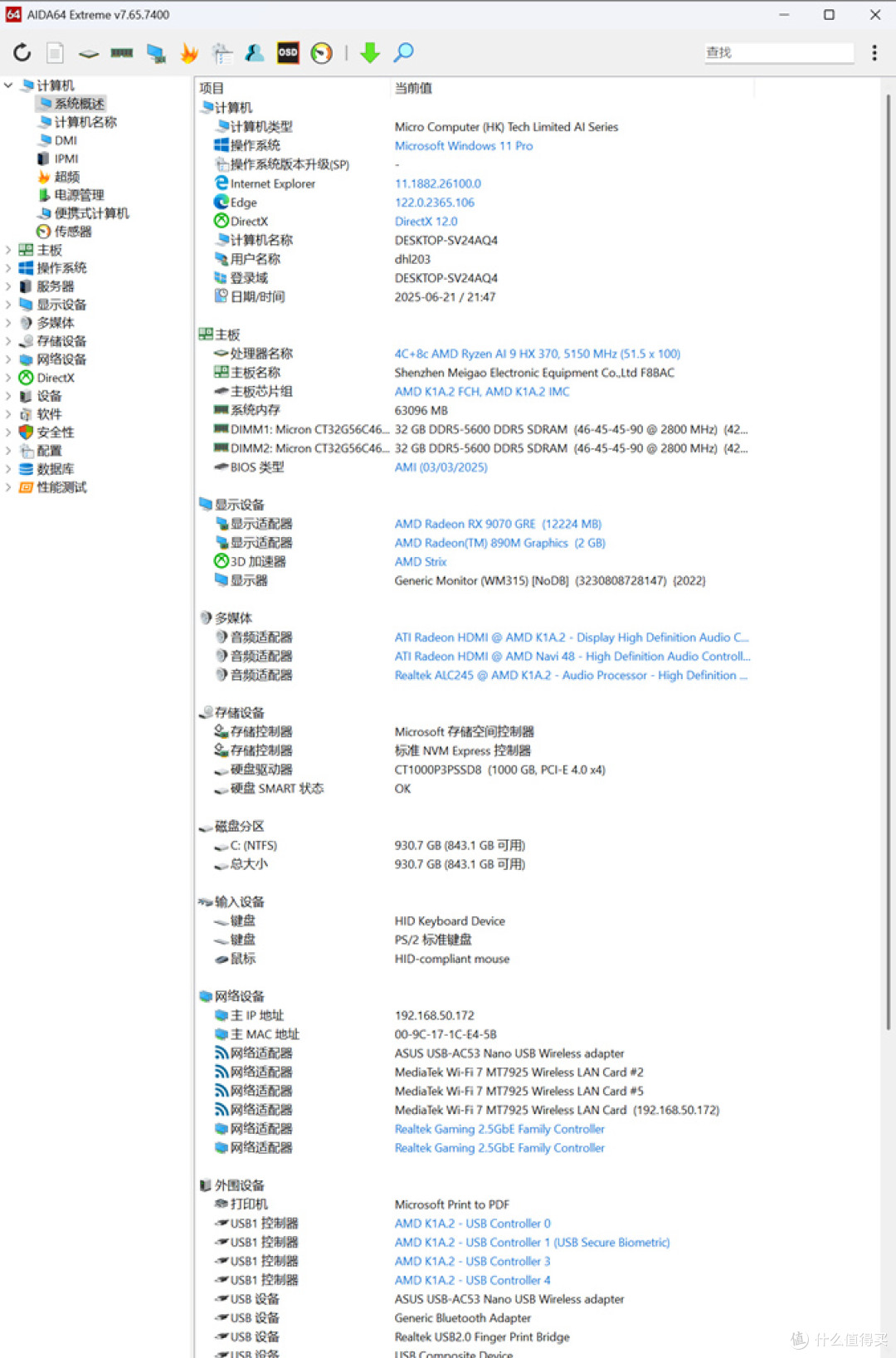This screenshot has height=1358, width=896.
Task: Open the AMD Ryzen AI 9 HX 370 processor link
Action: tap(538, 354)
